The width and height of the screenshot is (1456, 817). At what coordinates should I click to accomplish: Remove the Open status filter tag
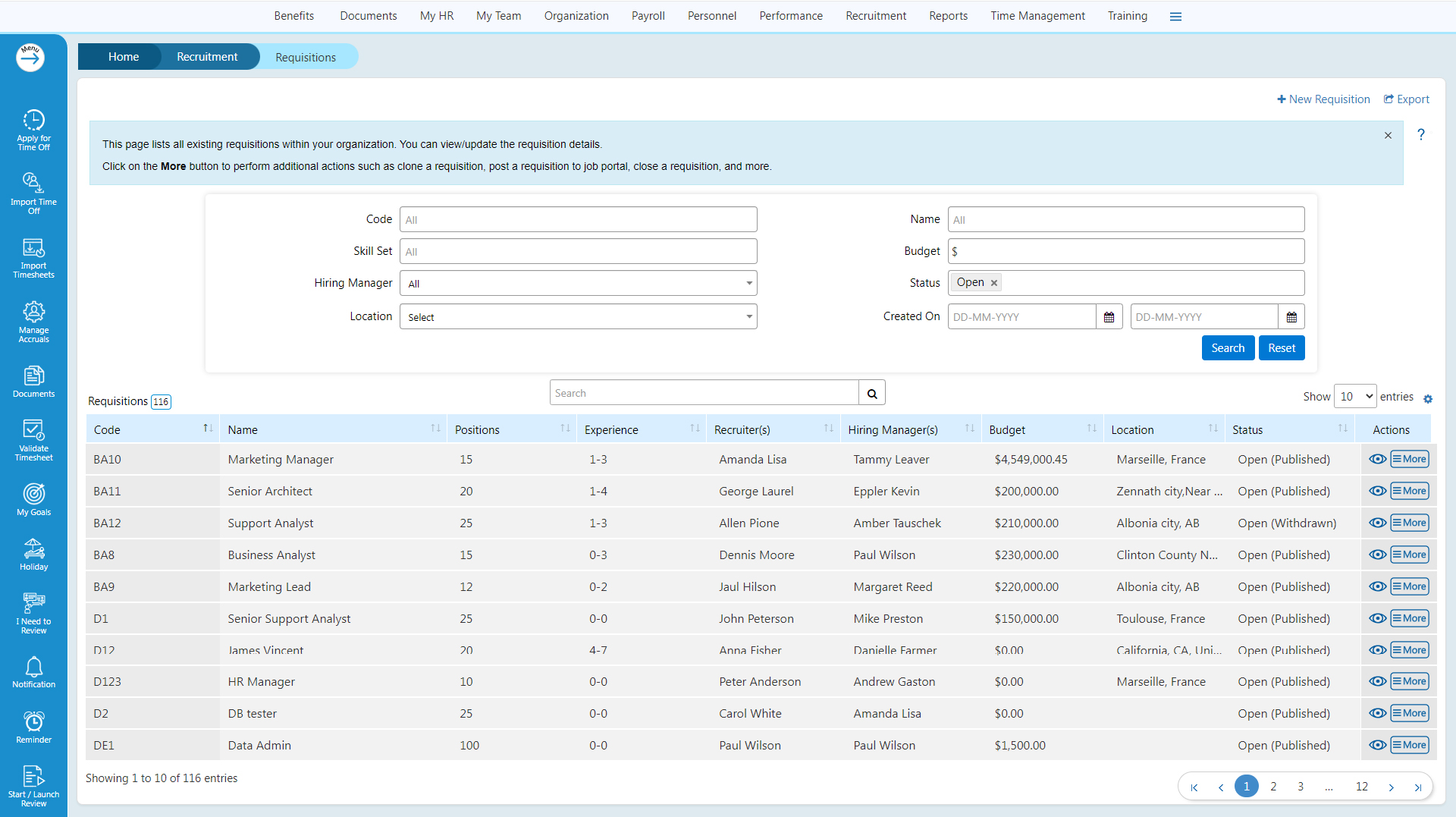click(994, 283)
